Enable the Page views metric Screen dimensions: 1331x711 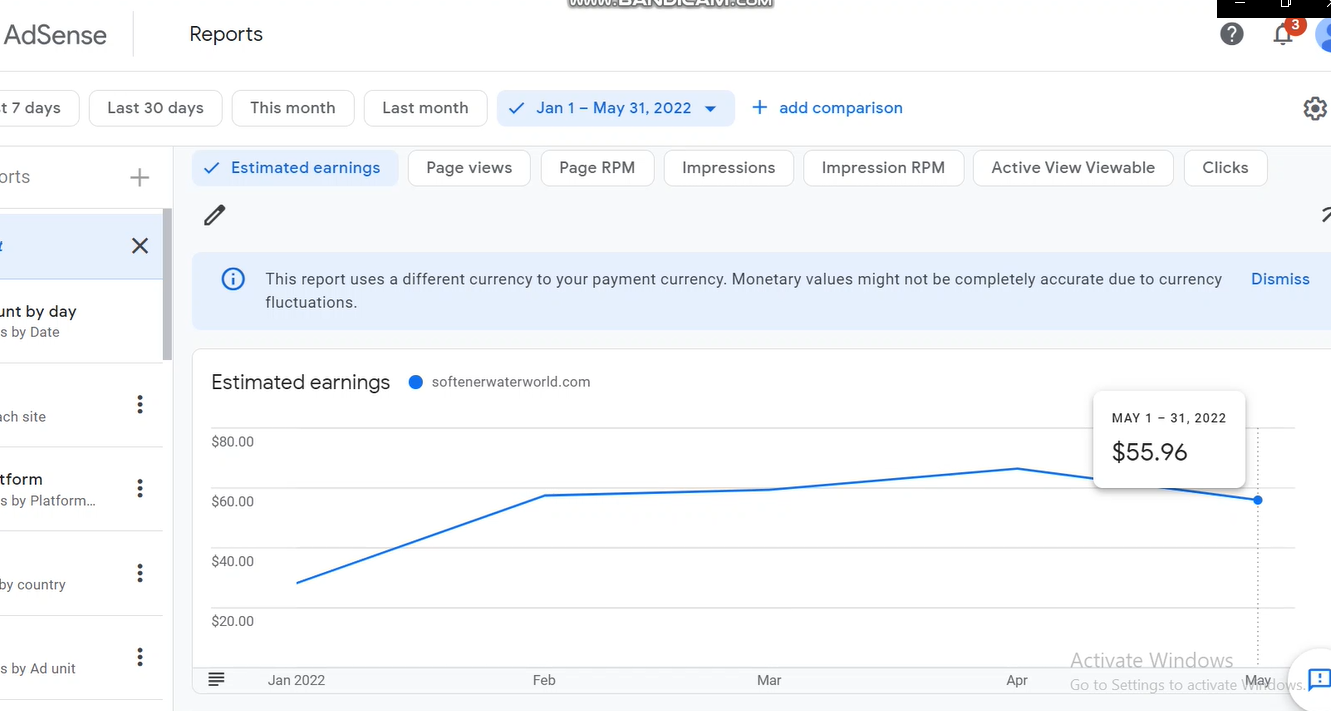click(469, 168)
